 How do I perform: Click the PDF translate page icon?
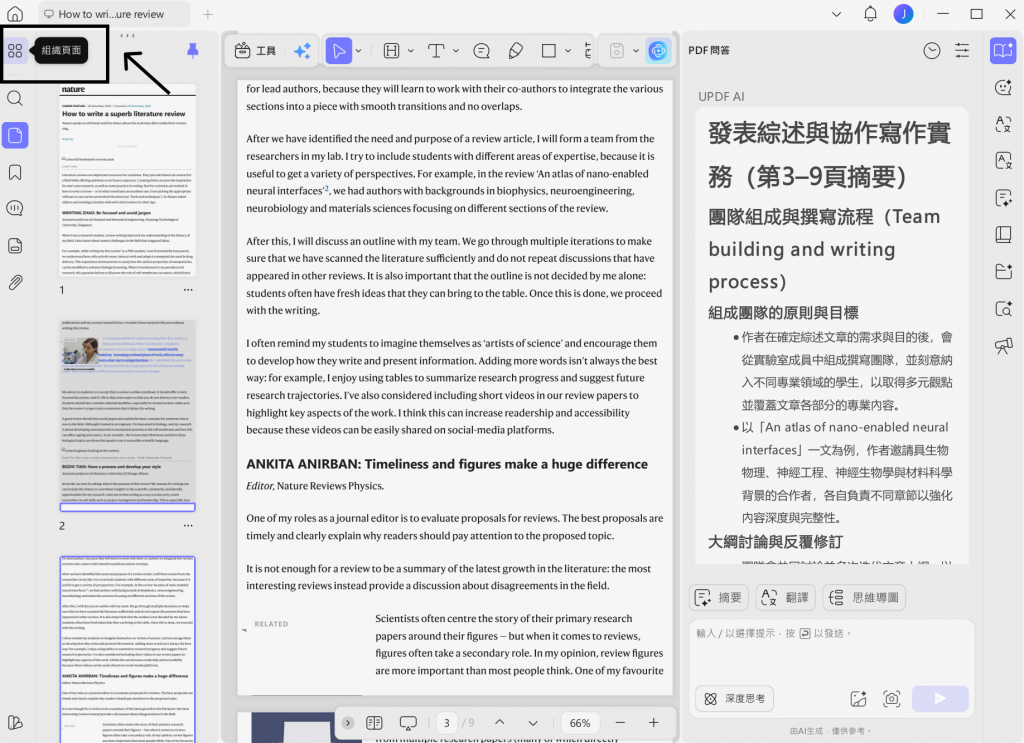click(1003, 161)
